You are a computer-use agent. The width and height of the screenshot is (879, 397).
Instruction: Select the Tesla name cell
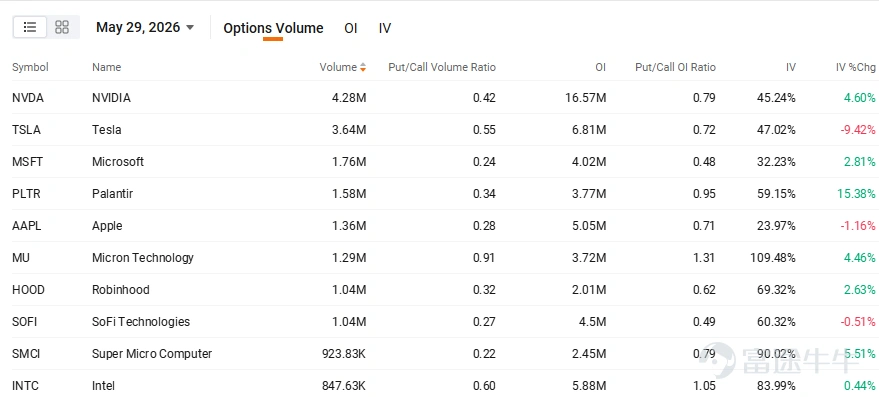[x=107, y=130]
